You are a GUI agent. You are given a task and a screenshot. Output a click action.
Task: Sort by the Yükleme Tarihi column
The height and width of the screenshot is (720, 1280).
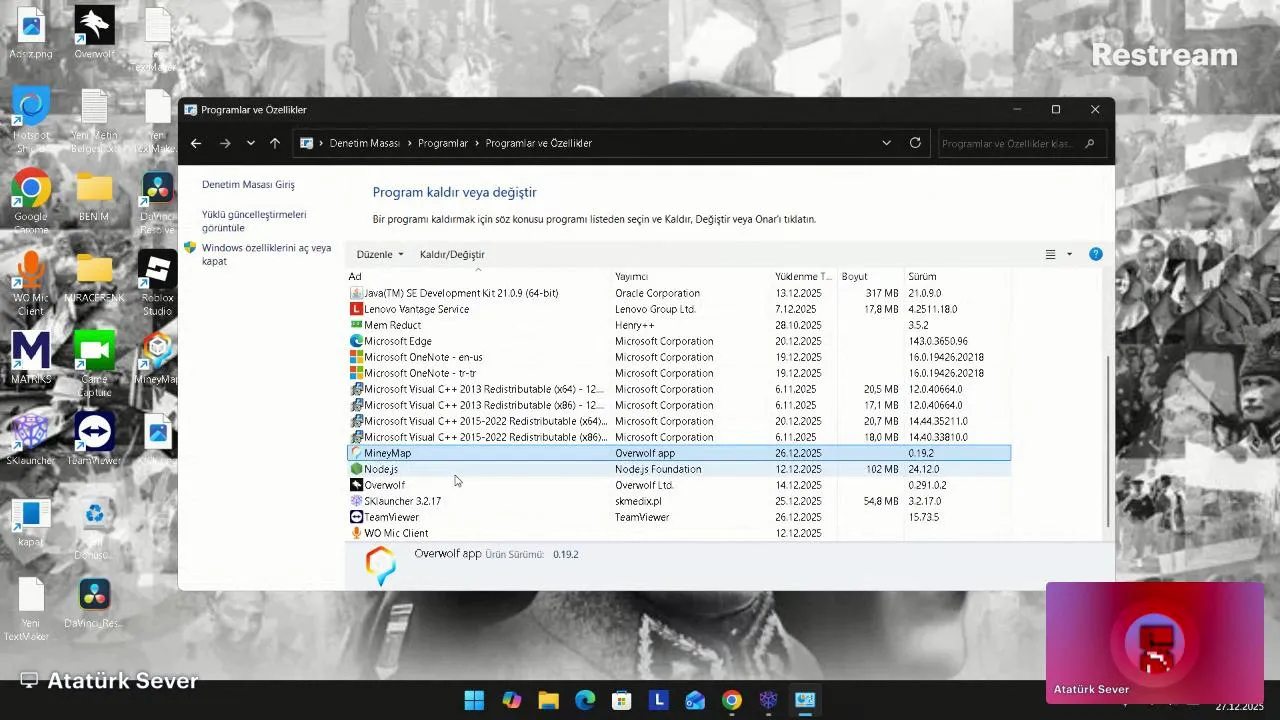(x=804, y=276)
